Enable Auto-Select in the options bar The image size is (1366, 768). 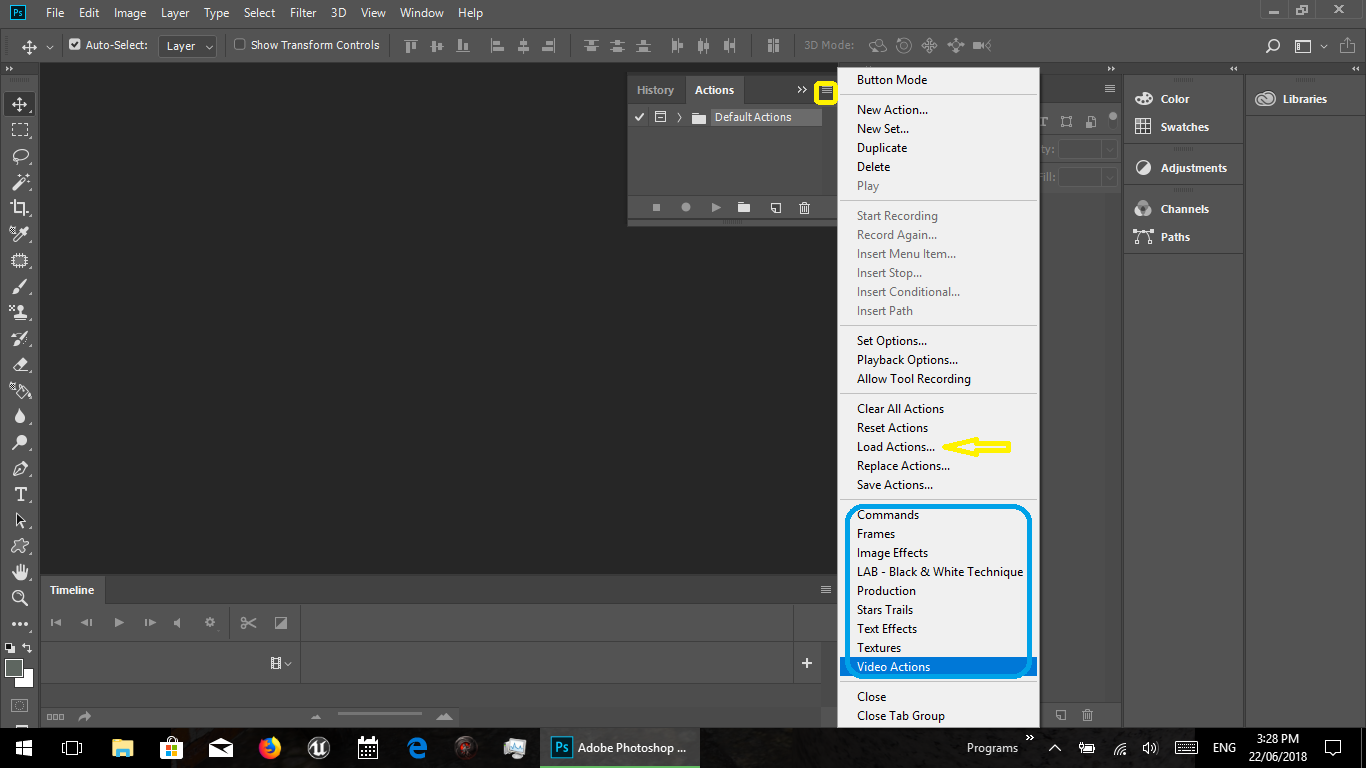pos(74,44)
